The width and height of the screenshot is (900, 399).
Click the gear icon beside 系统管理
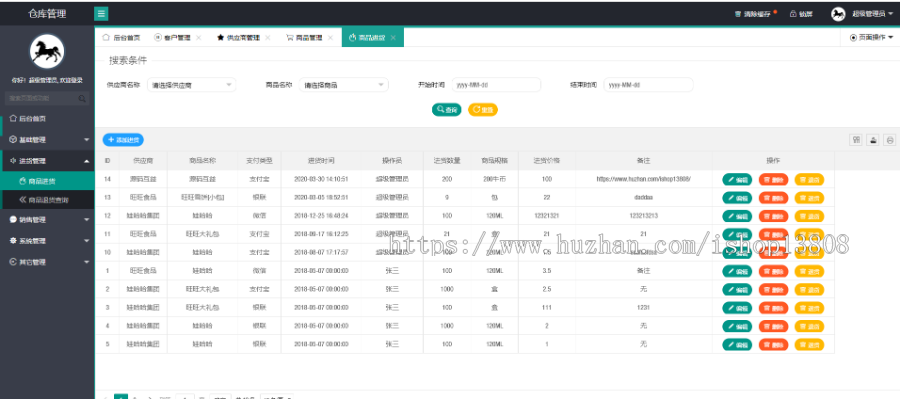pyautogui.click(x=13, y=241)
